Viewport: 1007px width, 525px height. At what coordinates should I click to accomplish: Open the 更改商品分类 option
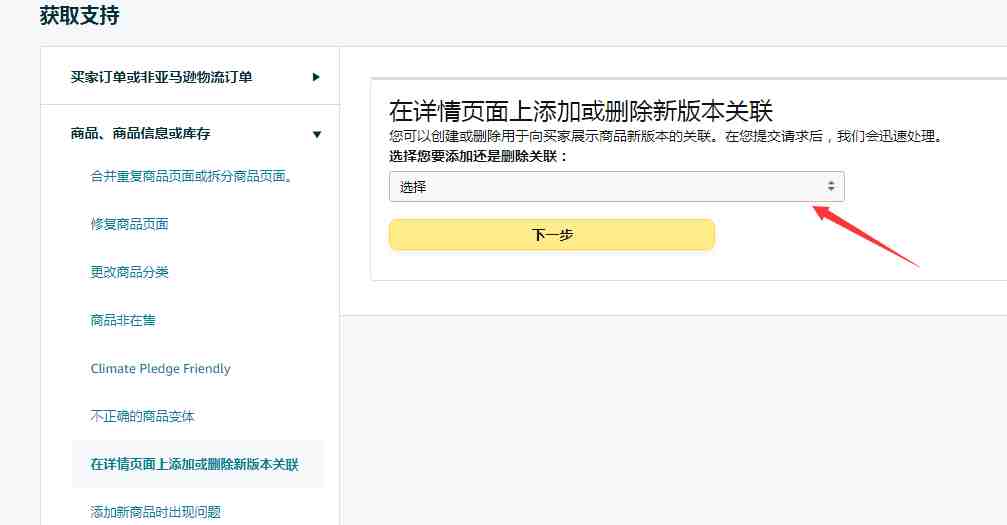point(129,272)
